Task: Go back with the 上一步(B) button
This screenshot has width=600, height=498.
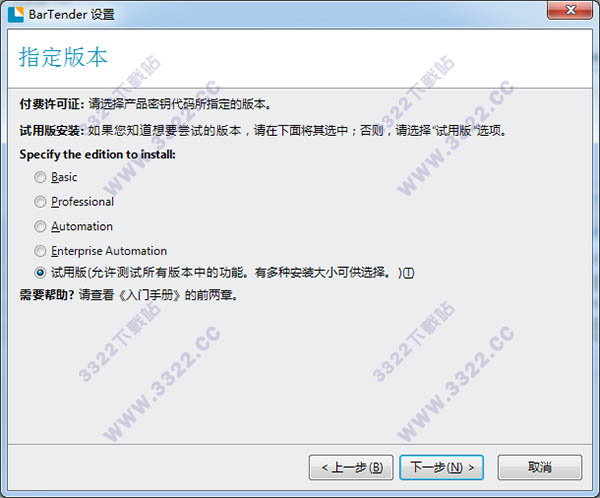Action: pyautogui.click(x=351, y=467)
